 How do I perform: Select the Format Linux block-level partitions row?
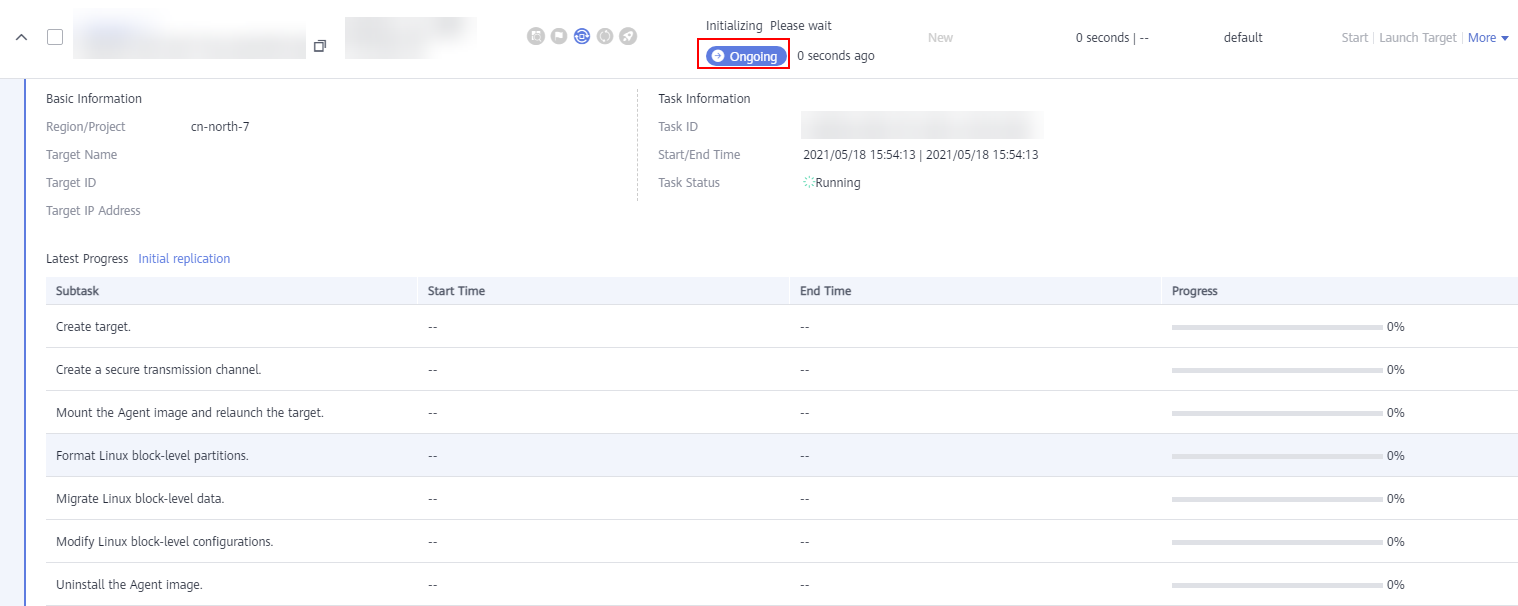click(x=152, y=456)
